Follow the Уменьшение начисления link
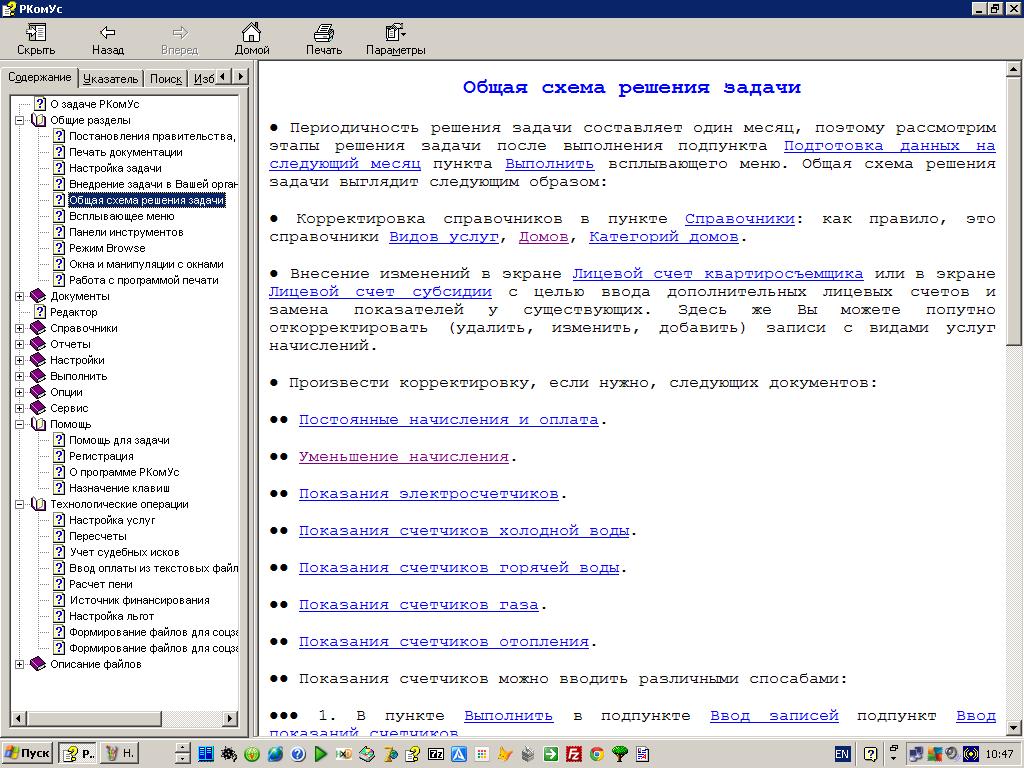 coord(404,457)
